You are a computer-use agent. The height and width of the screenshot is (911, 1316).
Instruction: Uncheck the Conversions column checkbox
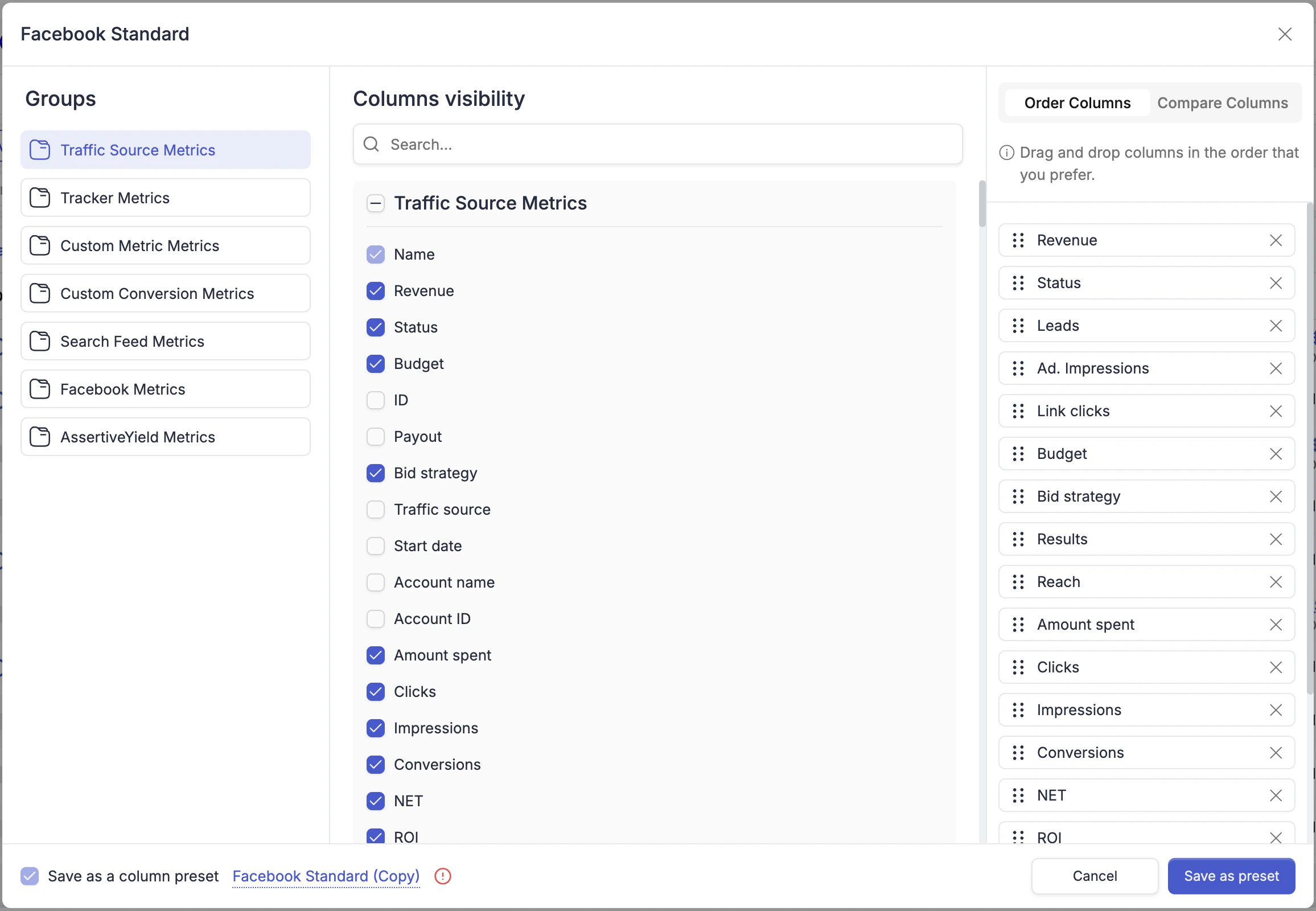[x=376, y=765]
